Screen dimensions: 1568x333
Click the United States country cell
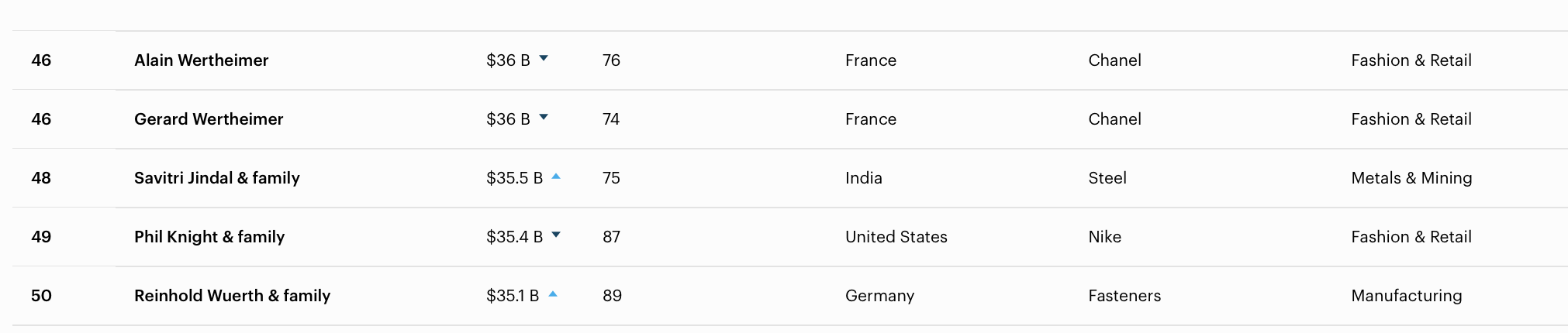pos(896,237)
